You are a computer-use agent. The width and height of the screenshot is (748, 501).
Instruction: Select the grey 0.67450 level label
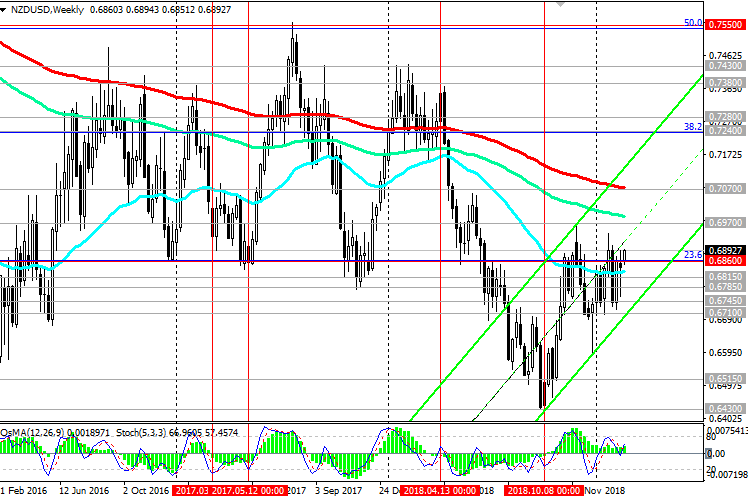725,301
